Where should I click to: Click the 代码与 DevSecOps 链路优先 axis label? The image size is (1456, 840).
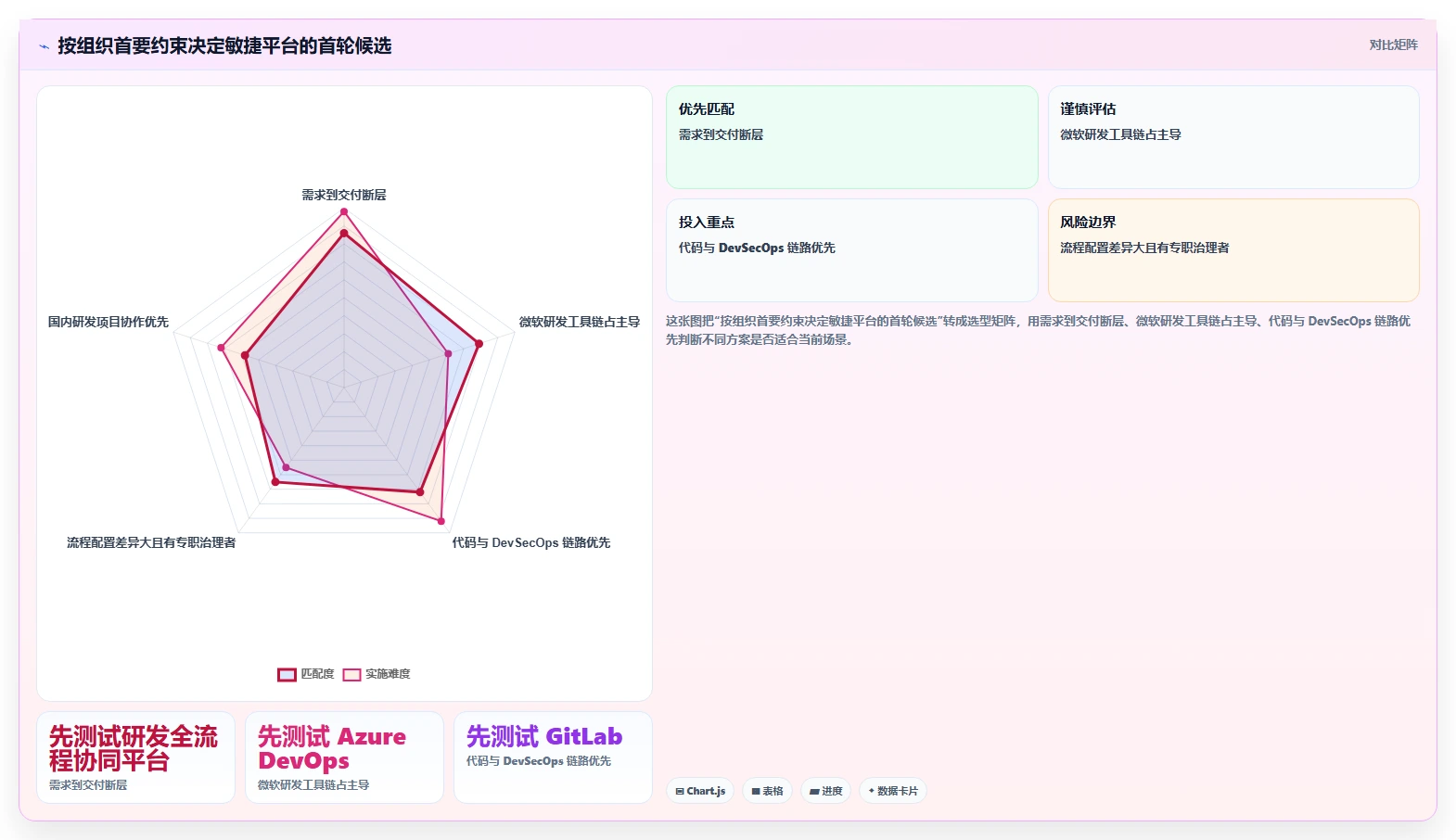coord(531,542)
